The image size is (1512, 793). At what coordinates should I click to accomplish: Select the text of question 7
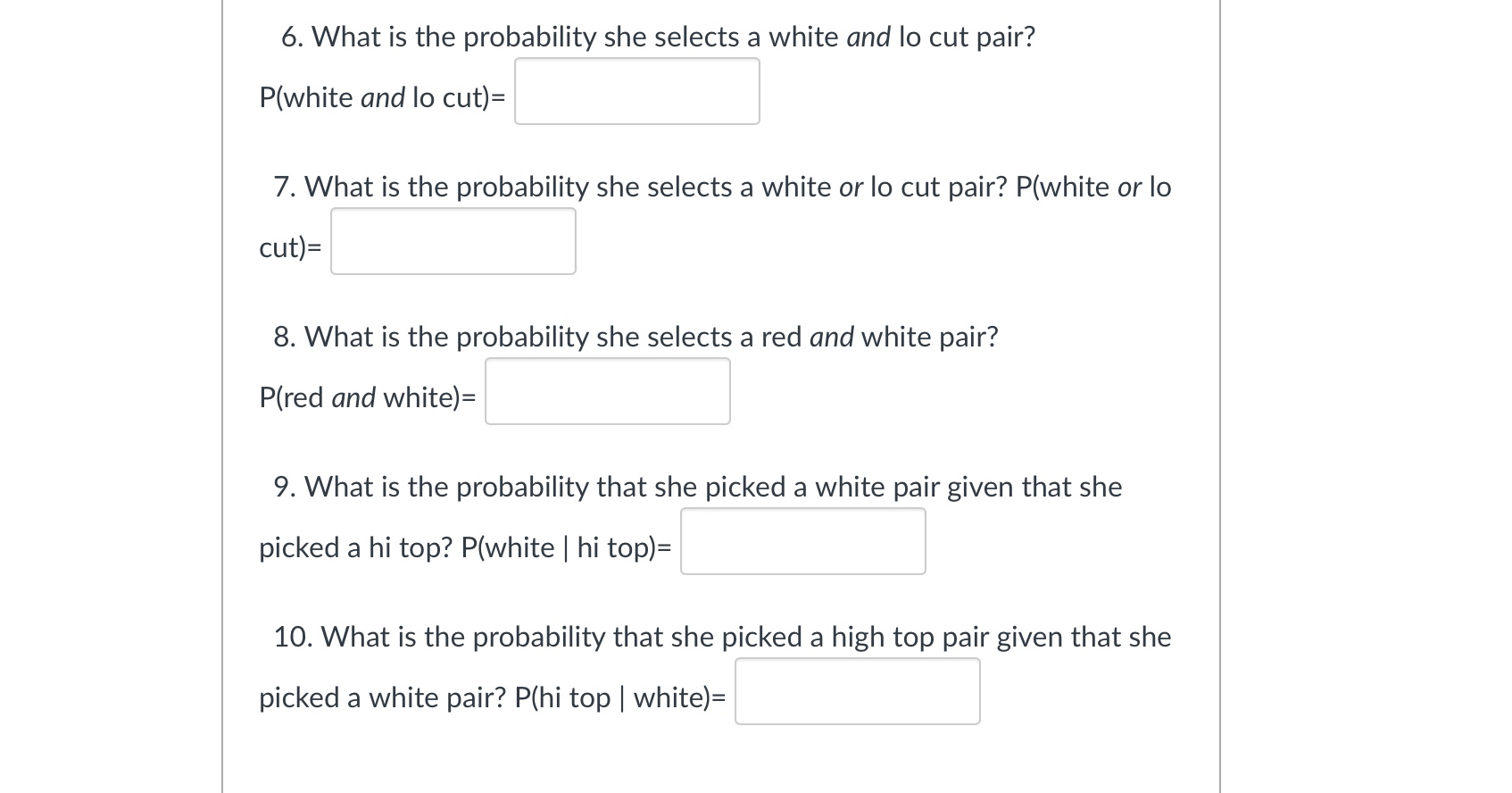(721, 188)
